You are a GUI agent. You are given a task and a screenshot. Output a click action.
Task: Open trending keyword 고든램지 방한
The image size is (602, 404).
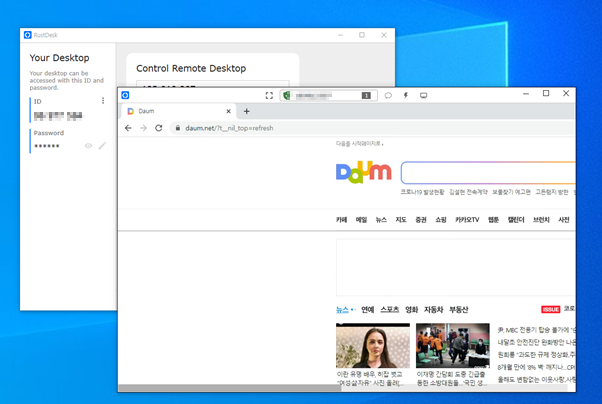[x=552, y=192]
